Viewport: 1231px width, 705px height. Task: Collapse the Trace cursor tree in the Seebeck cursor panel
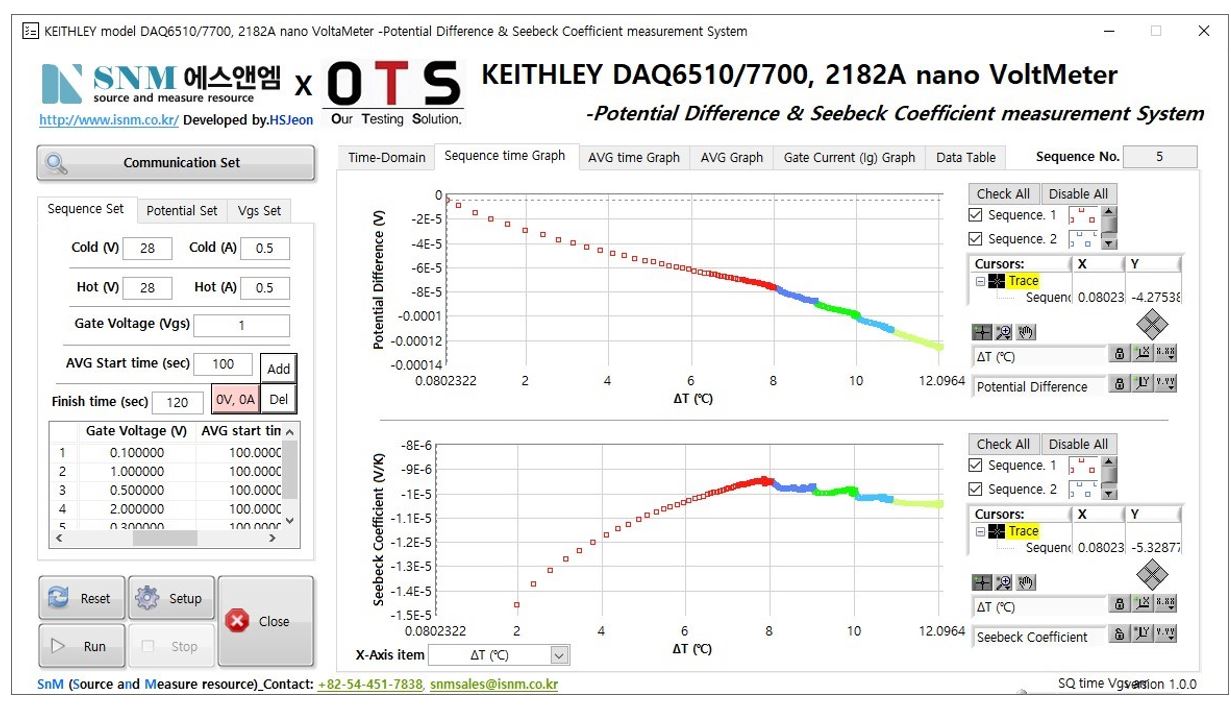[980, 531]
